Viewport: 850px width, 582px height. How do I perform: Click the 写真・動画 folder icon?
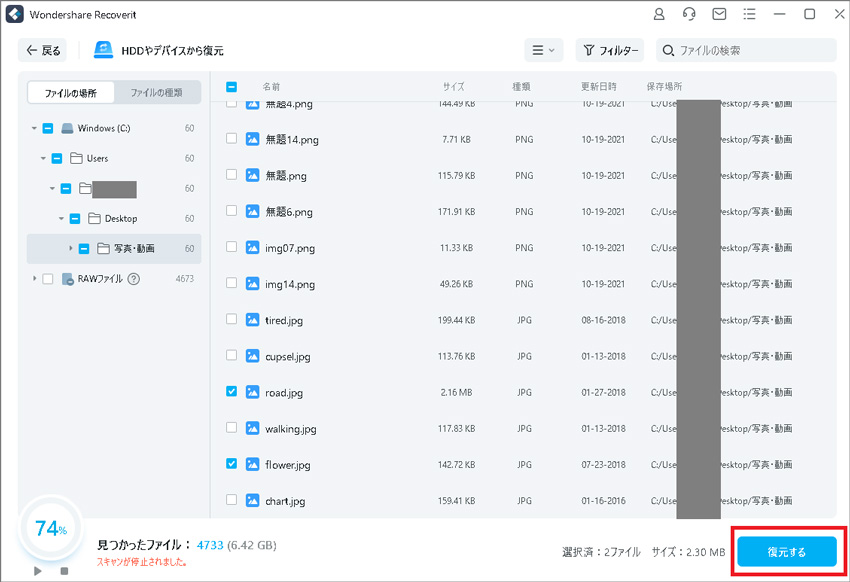[104, 249]
